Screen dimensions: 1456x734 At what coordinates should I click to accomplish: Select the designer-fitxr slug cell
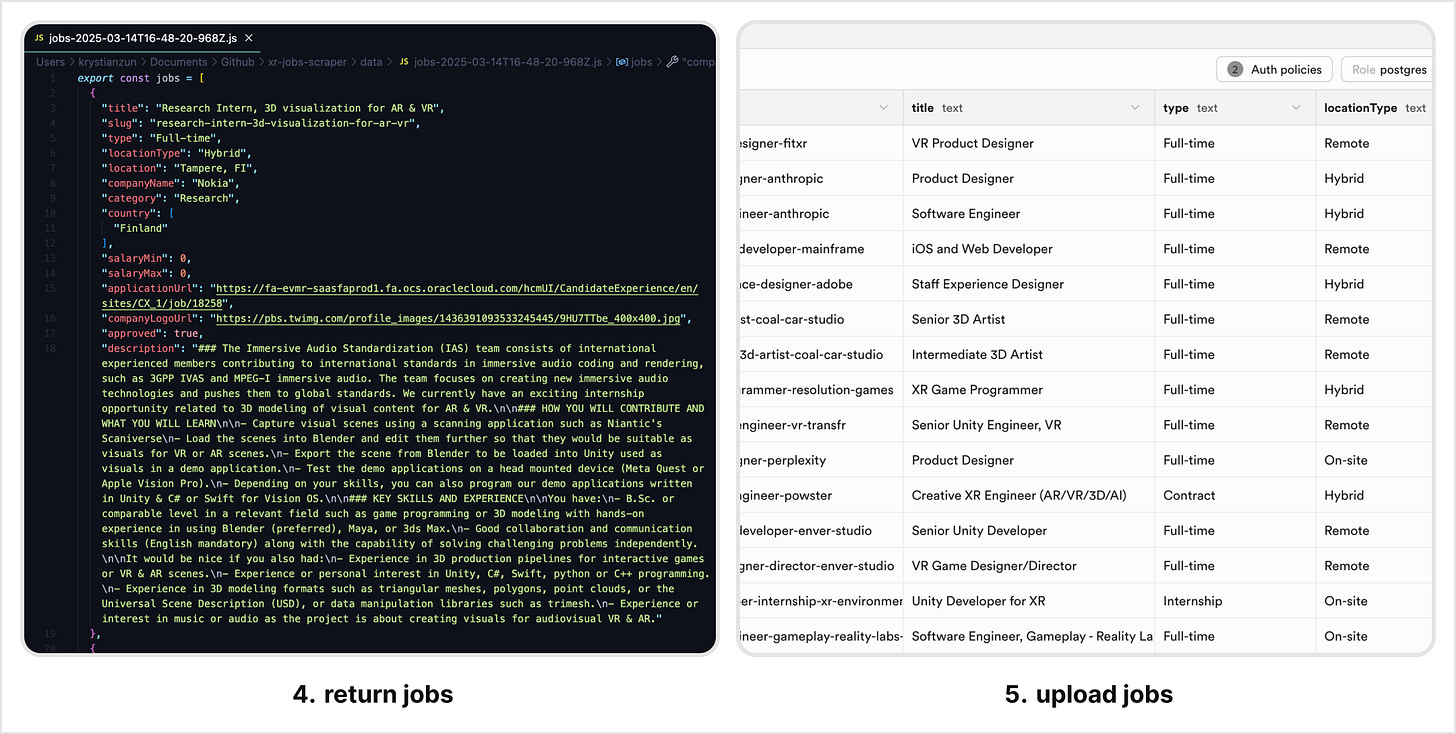tap(821, 143)
